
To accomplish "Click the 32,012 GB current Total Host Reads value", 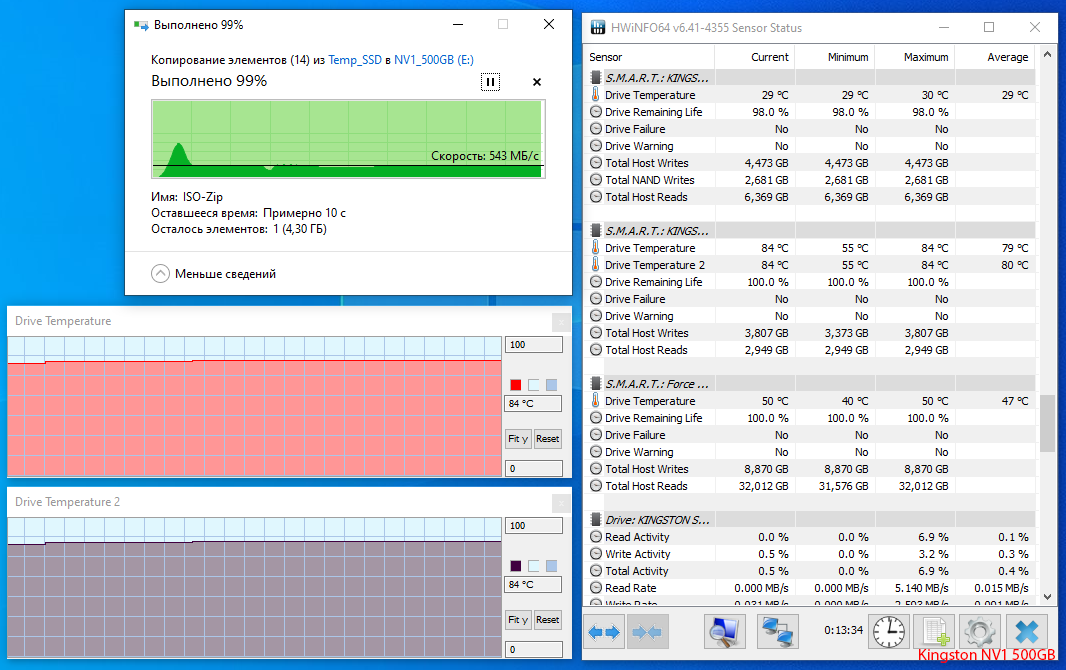I will pyautogui.click(x=763, y=486).
